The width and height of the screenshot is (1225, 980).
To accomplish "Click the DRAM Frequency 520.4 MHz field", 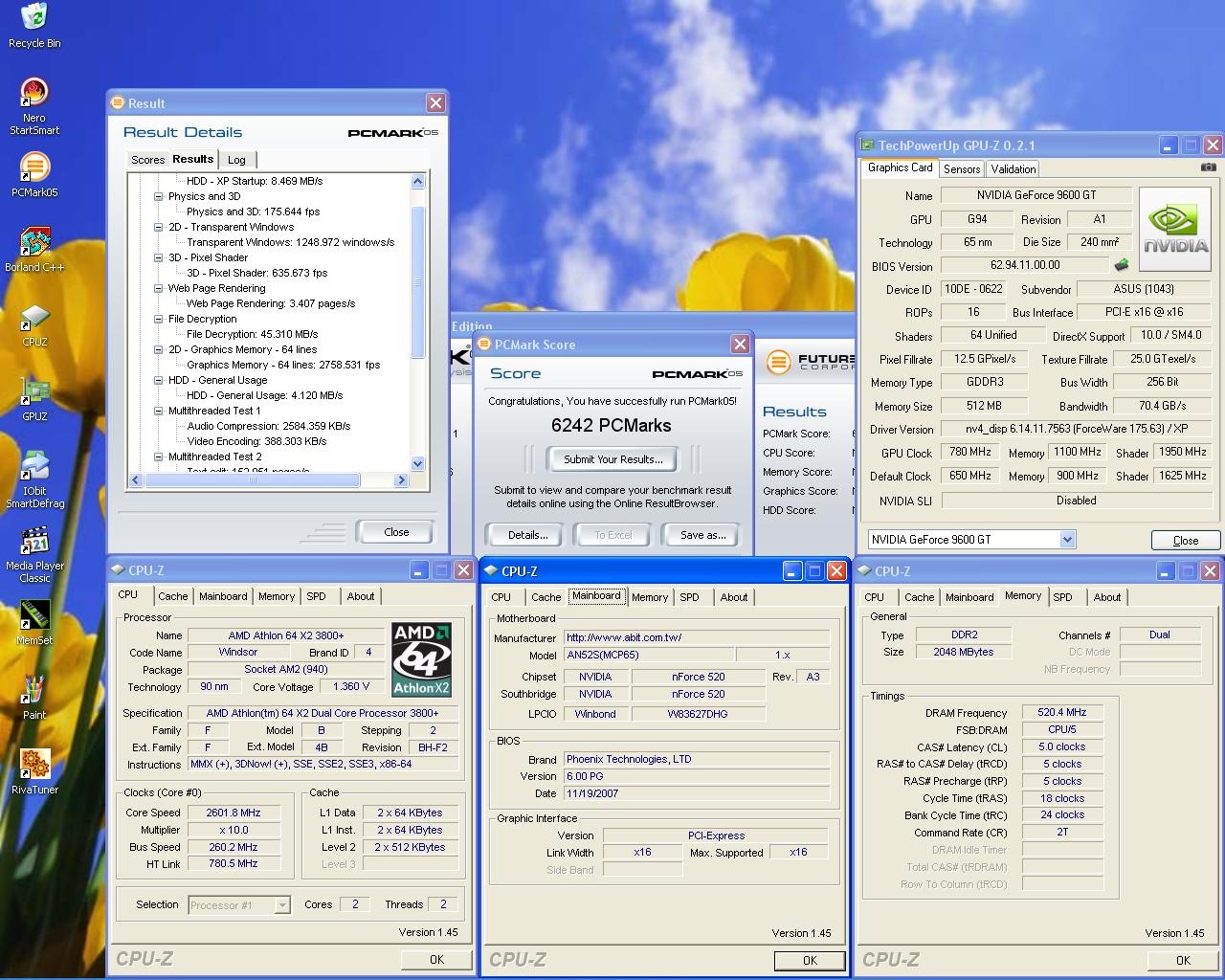I will [x=1062, y=712].
